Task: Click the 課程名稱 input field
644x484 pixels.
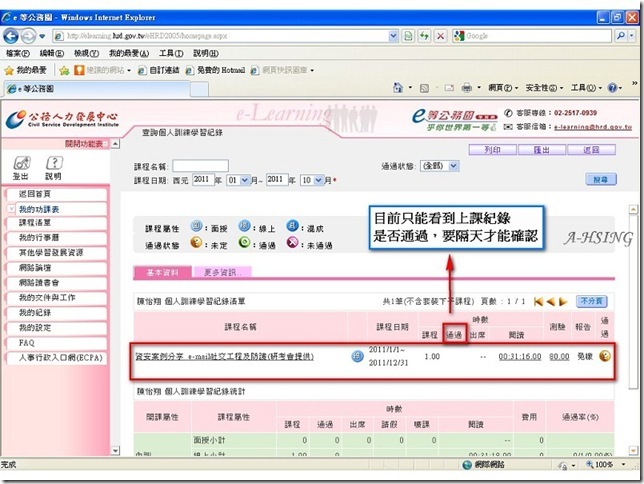Action: pyautogui.click(x=200, y=166)
